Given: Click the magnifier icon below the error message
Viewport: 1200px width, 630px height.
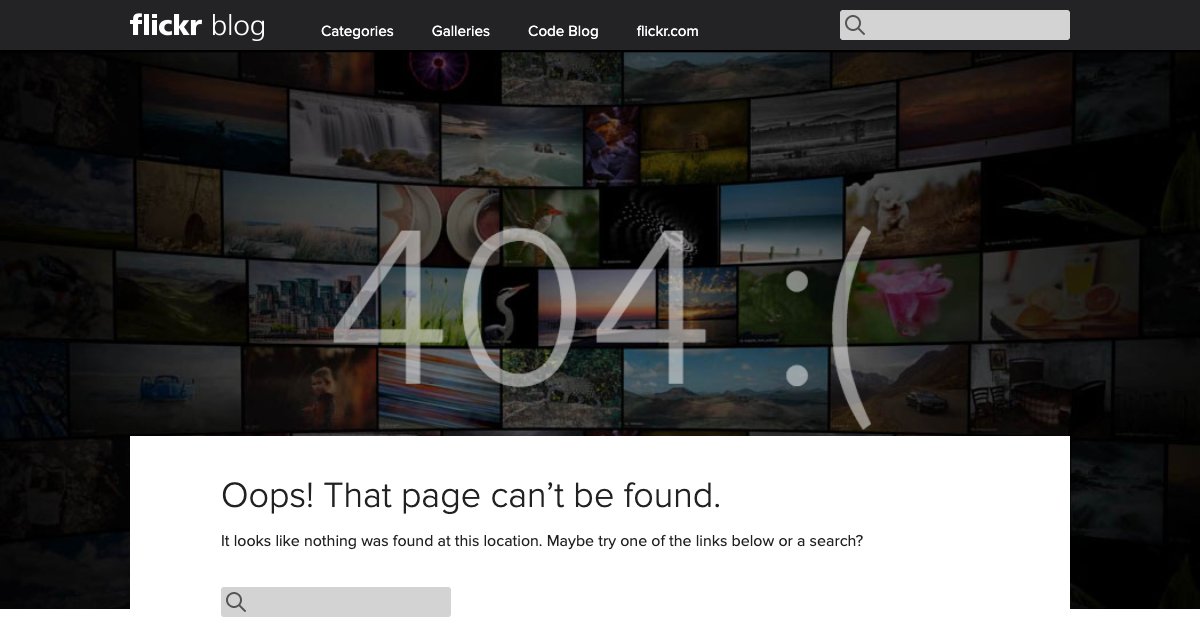Looking at the screenshot, I should pyautogui.click(x=236, y=601).
